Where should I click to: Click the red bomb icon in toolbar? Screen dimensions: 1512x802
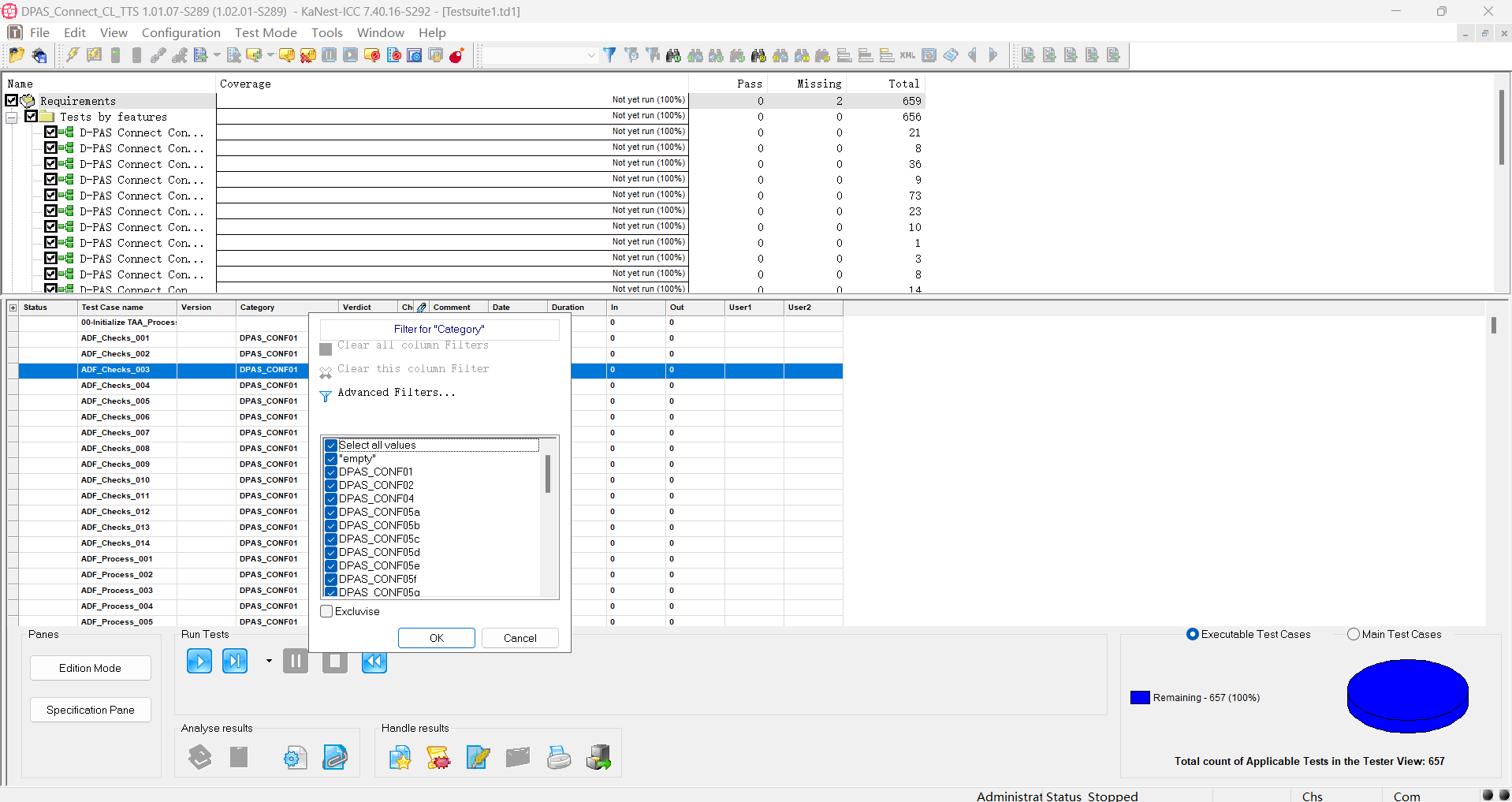coord(456,55)
